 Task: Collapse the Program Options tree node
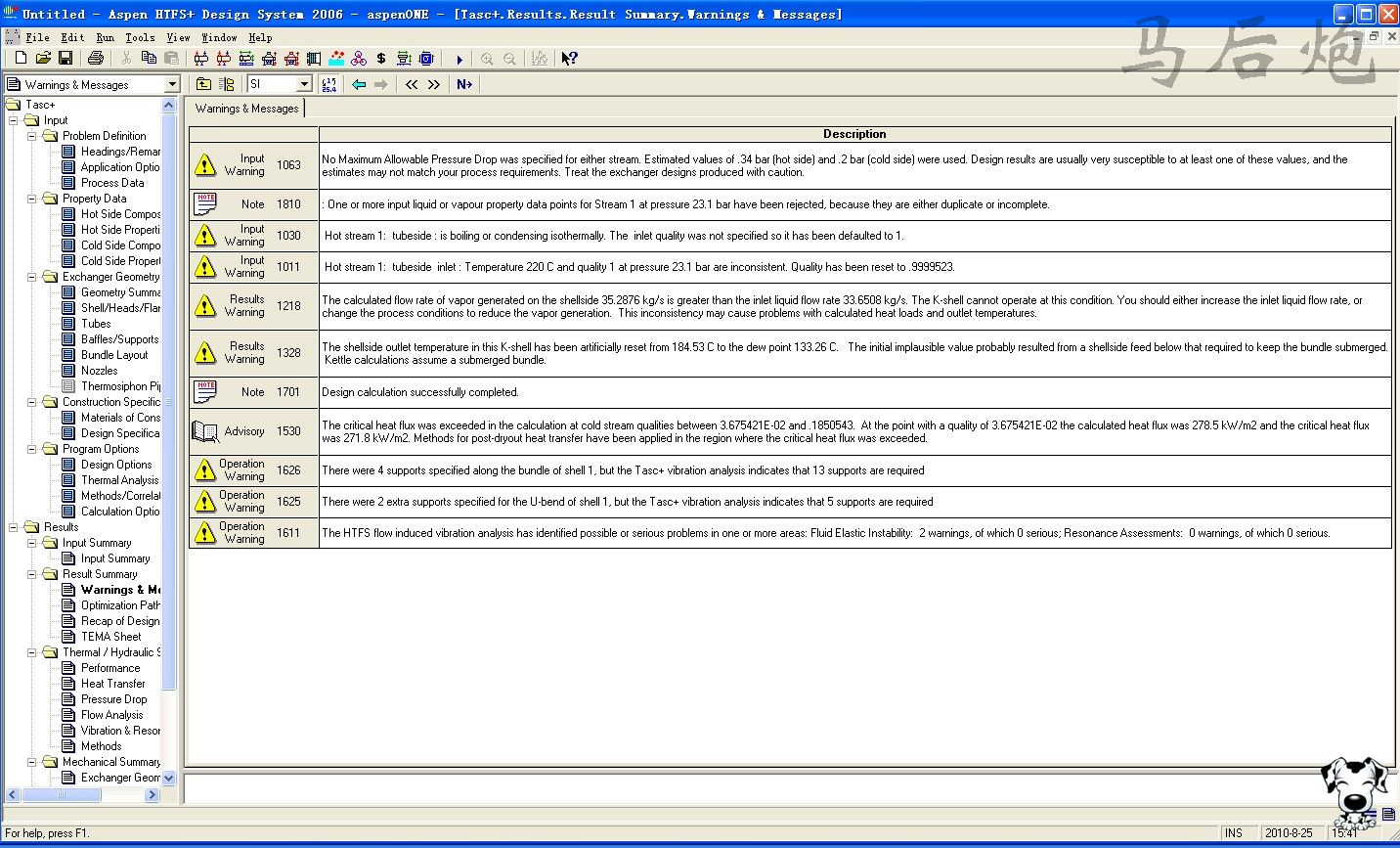[x=31, y=449]
